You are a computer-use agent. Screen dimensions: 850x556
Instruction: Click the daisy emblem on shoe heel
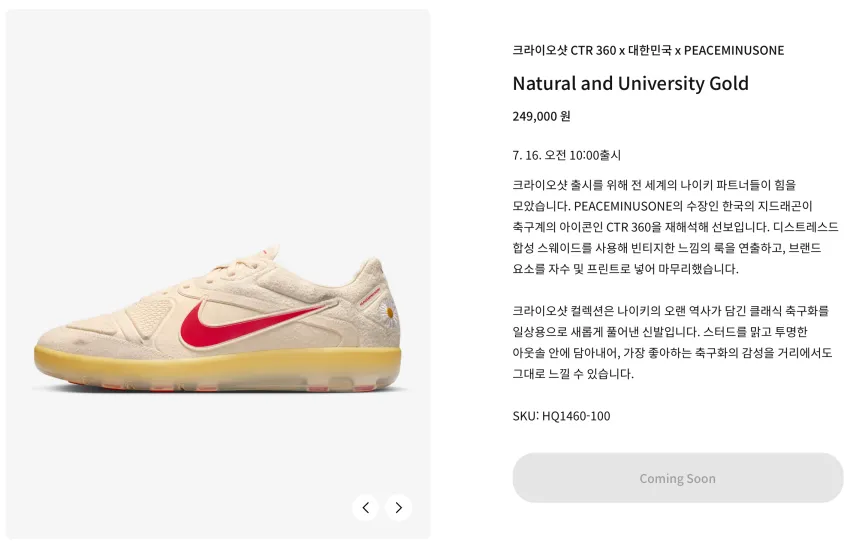pyautogui.click(x=387, y=312)
